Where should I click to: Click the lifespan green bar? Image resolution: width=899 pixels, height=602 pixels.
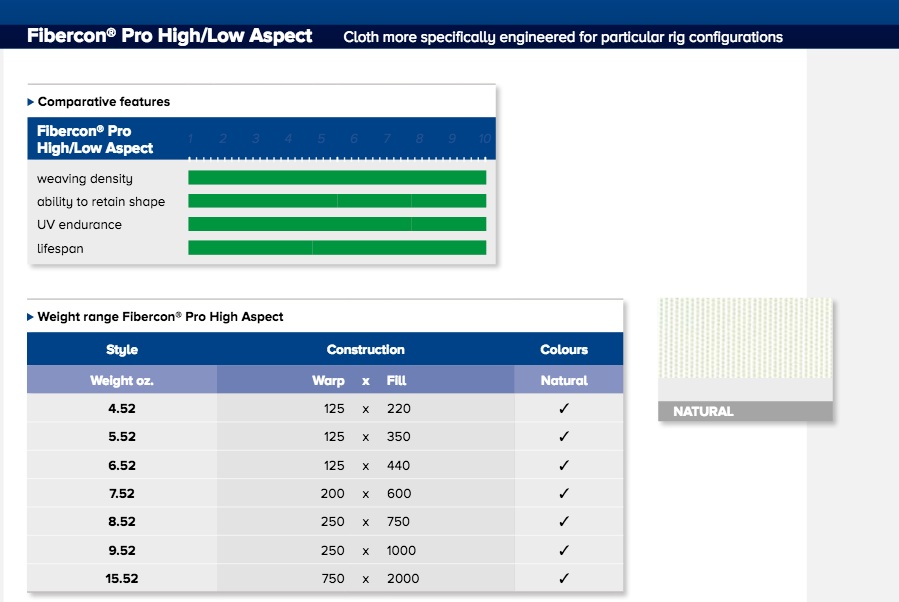point(337,248)
